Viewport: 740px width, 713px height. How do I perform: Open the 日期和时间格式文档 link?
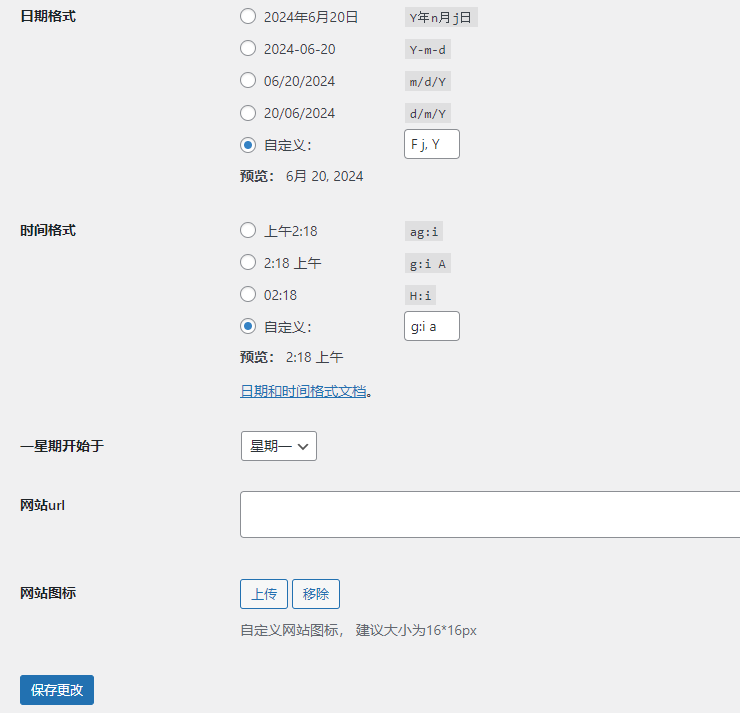303,391
